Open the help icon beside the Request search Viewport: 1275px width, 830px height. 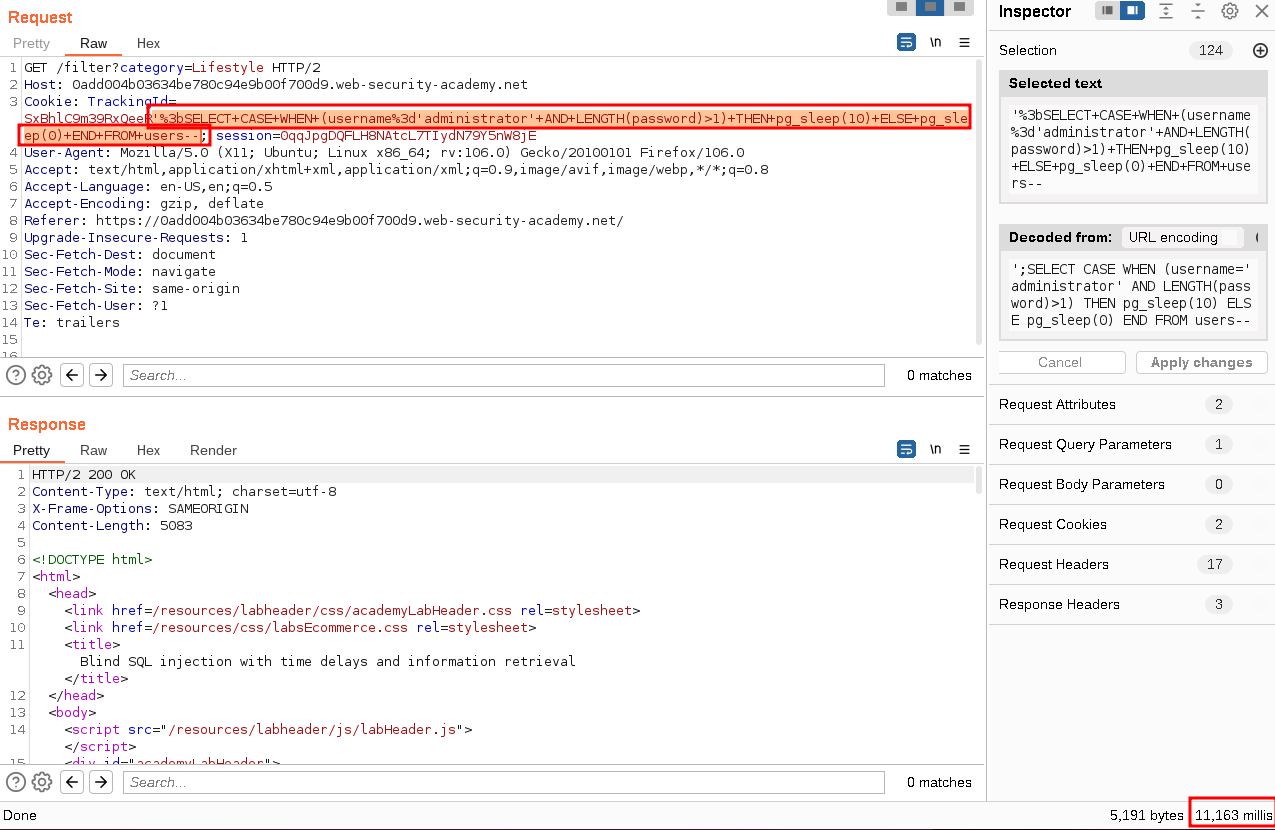[16, 375]
